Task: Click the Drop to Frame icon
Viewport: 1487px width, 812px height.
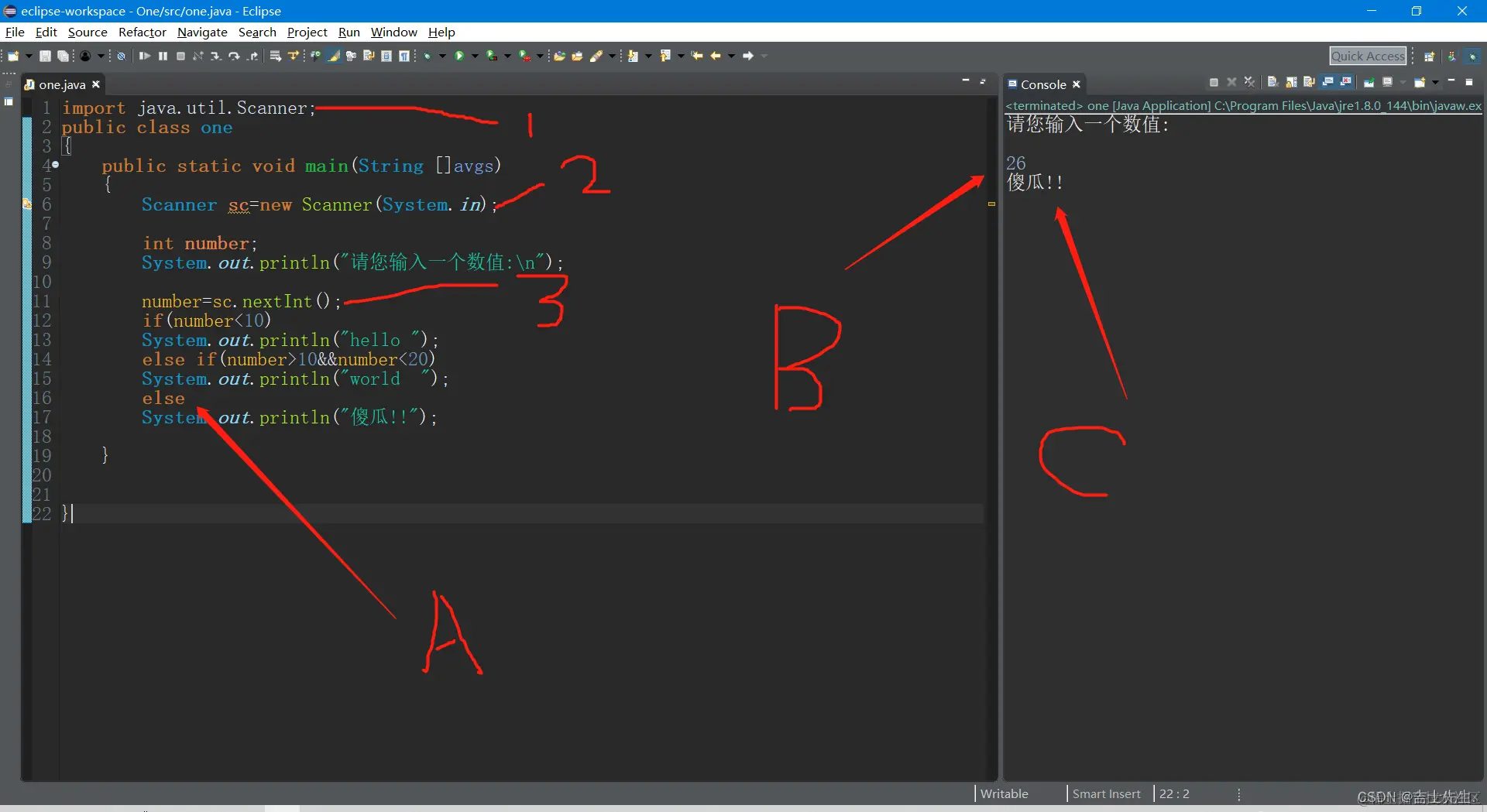Action: [275, 56]
